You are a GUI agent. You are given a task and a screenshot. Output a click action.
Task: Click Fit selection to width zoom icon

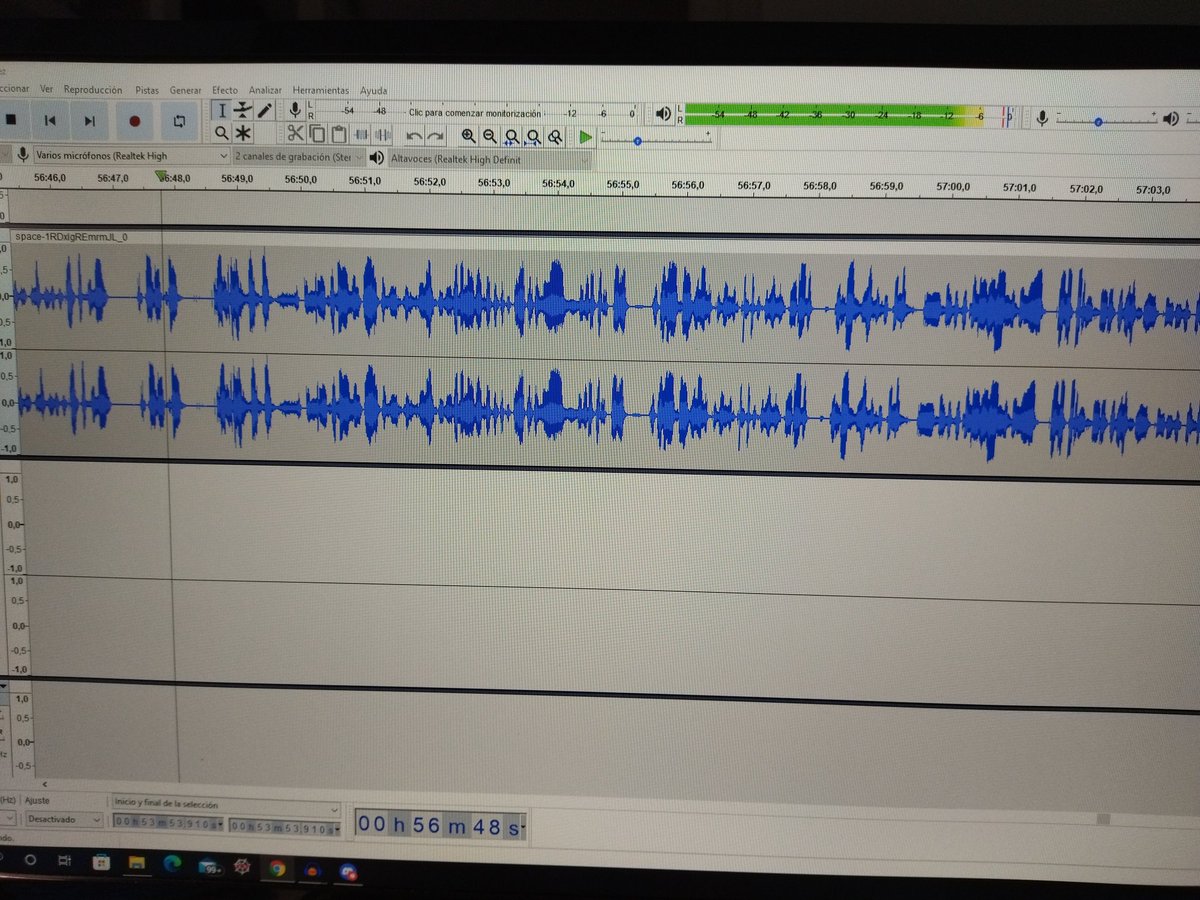click(512, 136)
